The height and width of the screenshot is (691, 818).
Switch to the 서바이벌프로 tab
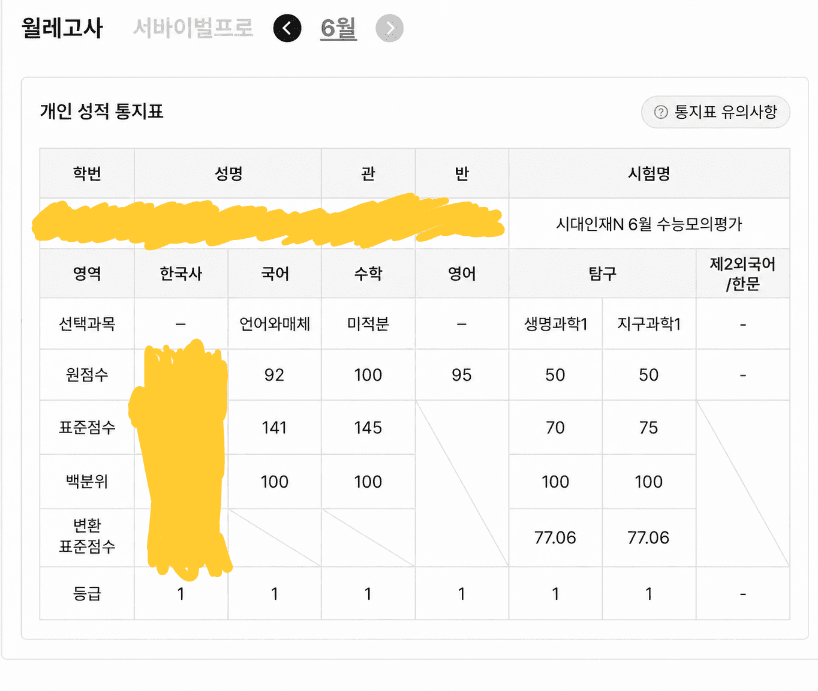tap(193, 28)
